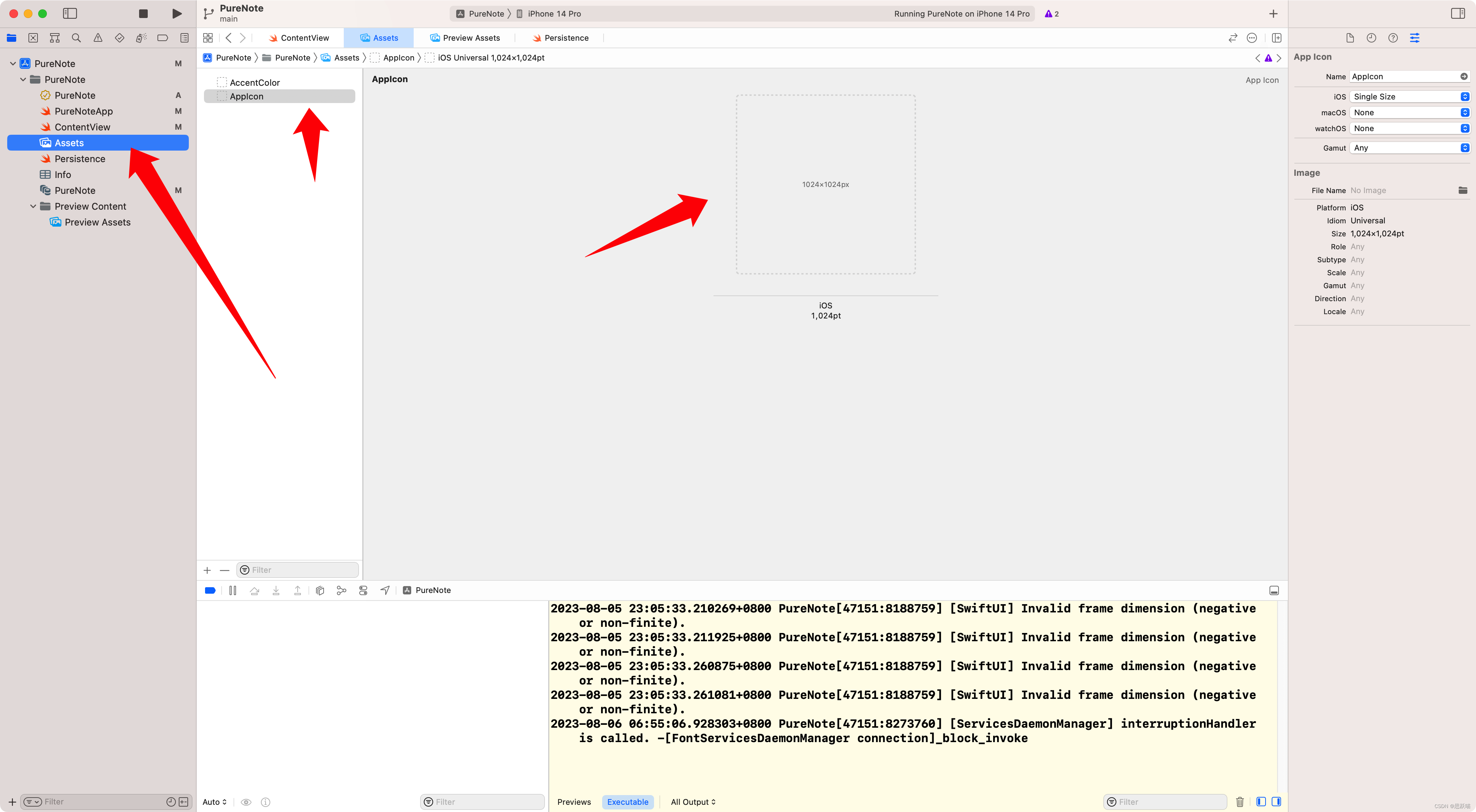Toggle breakpoints activation in debug bar
The image size is (1476, 812).
coord(210,590)
